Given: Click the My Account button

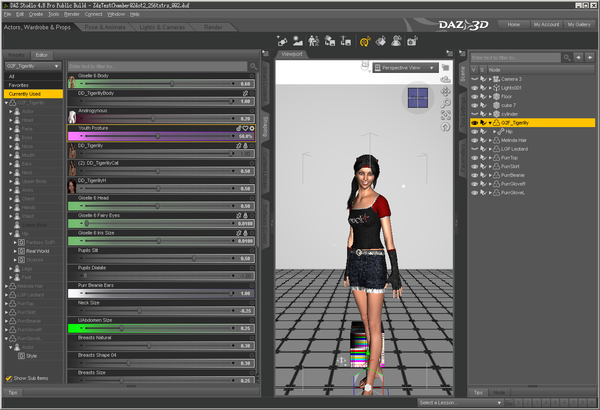Looking at the screenshot, I should (546, 25).
